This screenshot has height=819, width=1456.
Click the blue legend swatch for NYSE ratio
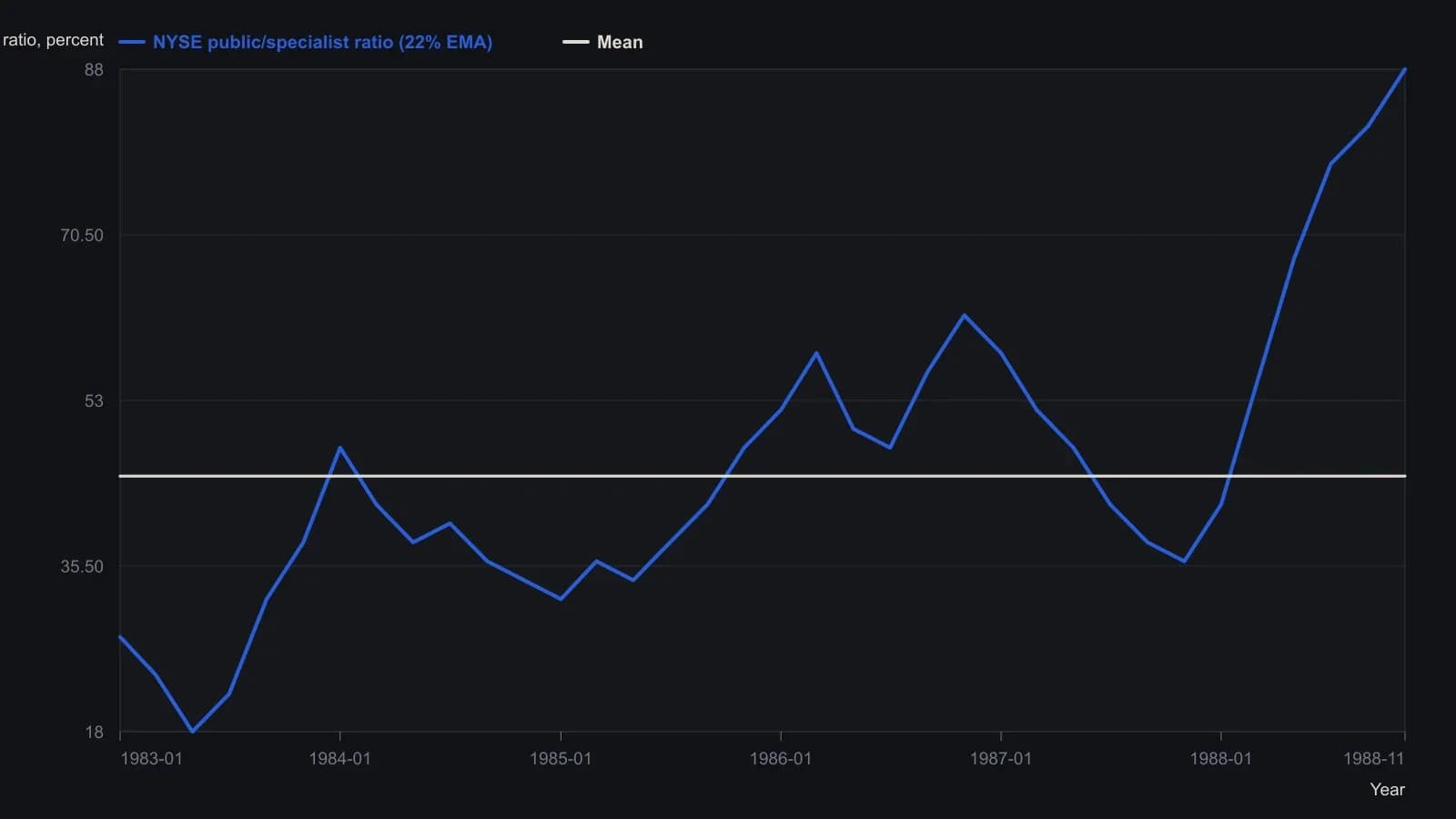tap(132, 42)
